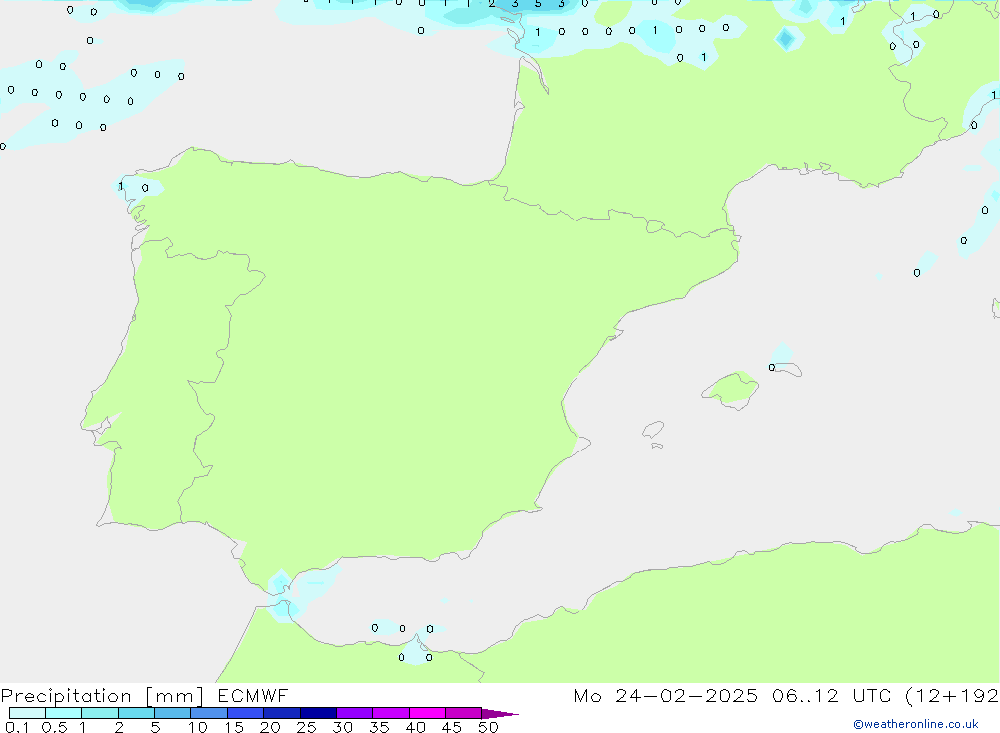Click the "ECMWF" model label
This screenshot has height=733, width=1000.
tap(253, 695)
